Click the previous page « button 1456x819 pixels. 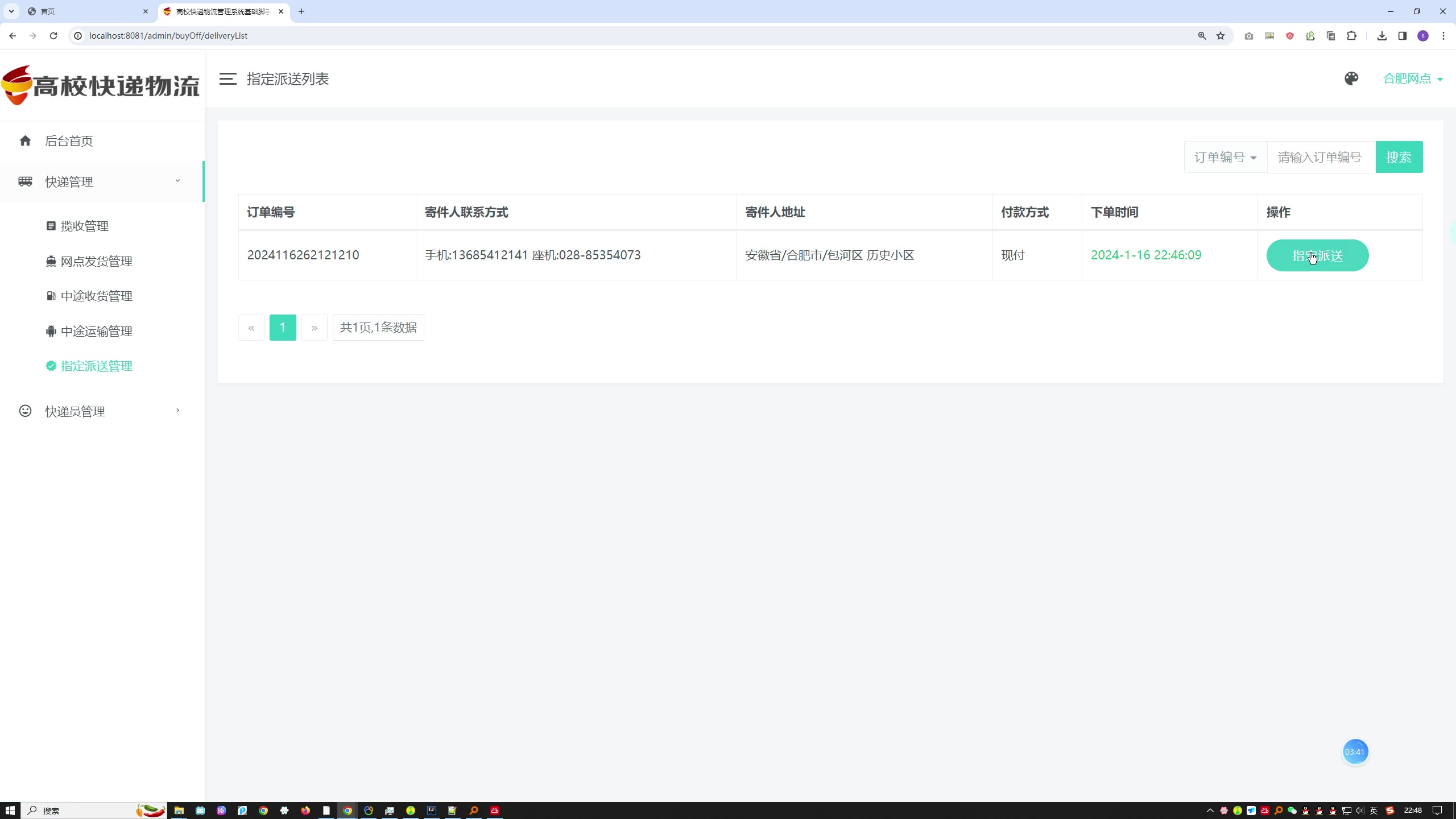[x=251, y=328]
